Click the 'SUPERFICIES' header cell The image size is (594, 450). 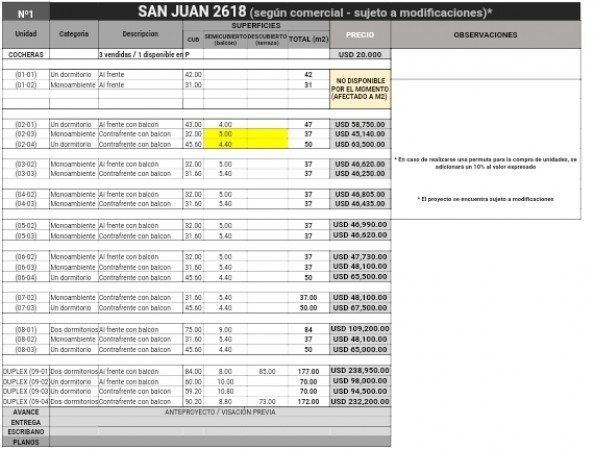point(256,25)
